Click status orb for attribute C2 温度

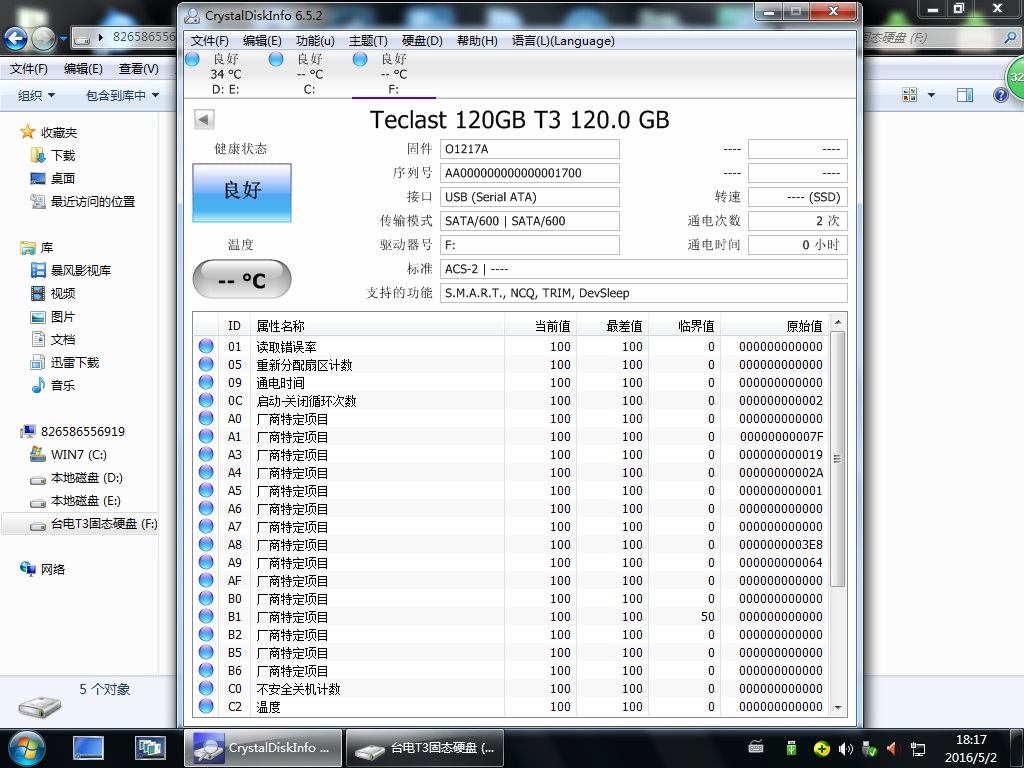click(x=206, y=707)
